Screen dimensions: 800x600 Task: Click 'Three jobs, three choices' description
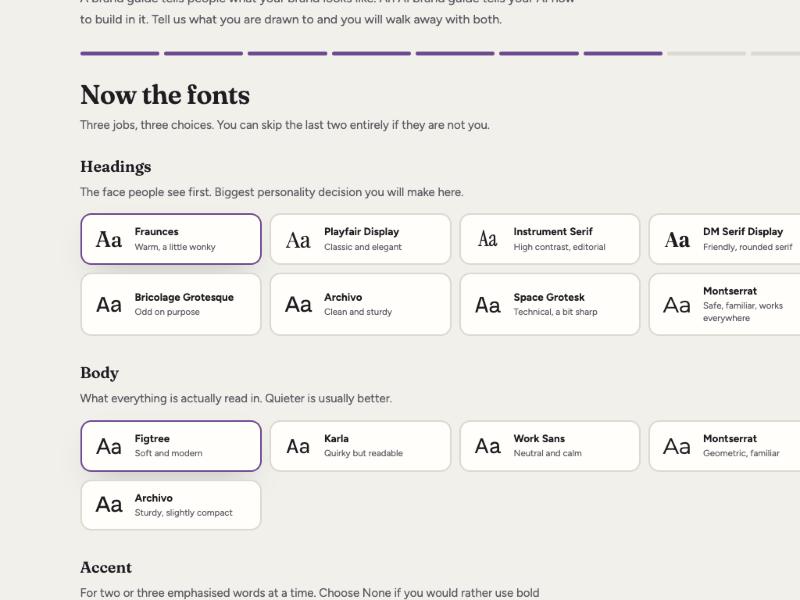point(285,125)
